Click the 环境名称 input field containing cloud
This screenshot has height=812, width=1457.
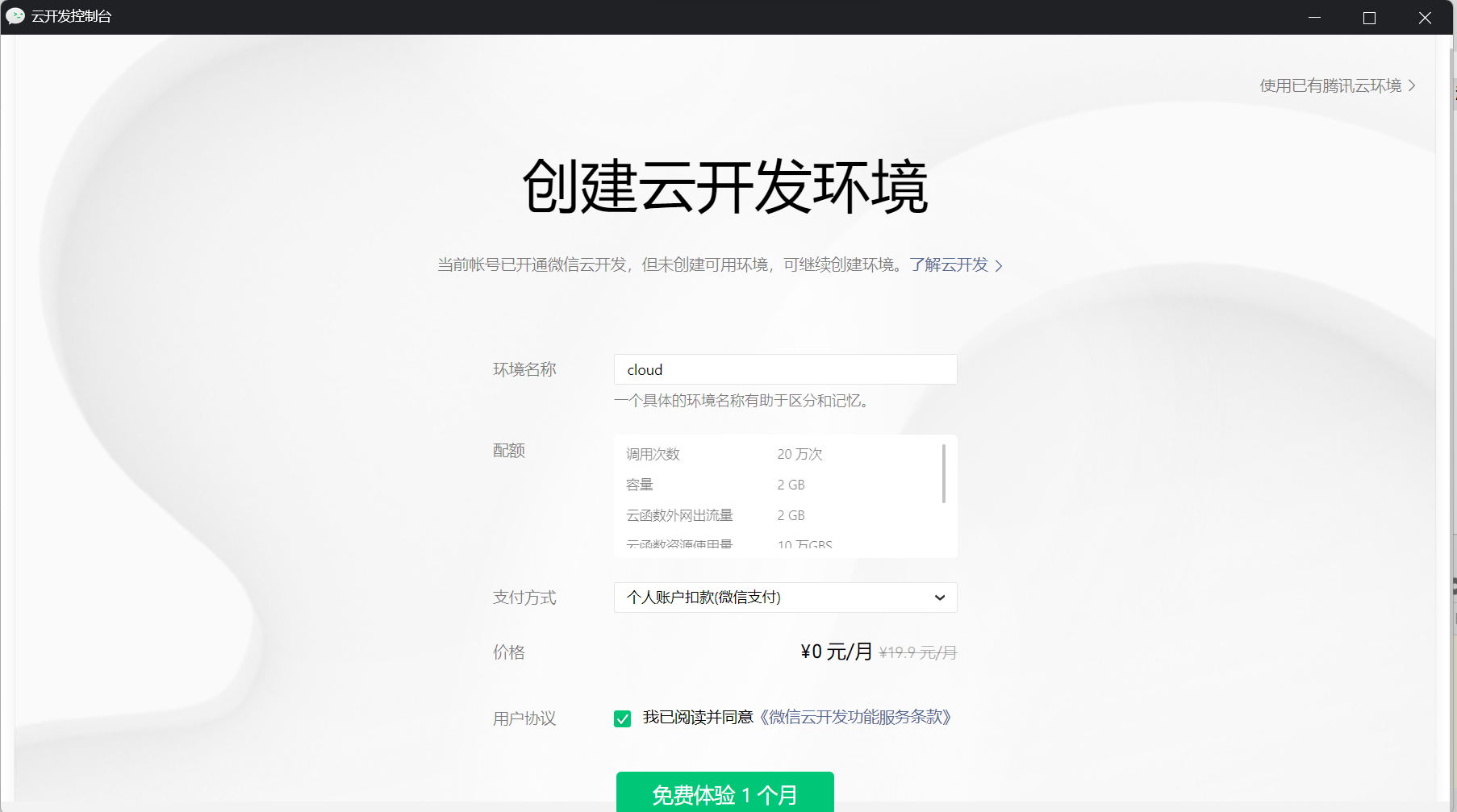point(785,369)
